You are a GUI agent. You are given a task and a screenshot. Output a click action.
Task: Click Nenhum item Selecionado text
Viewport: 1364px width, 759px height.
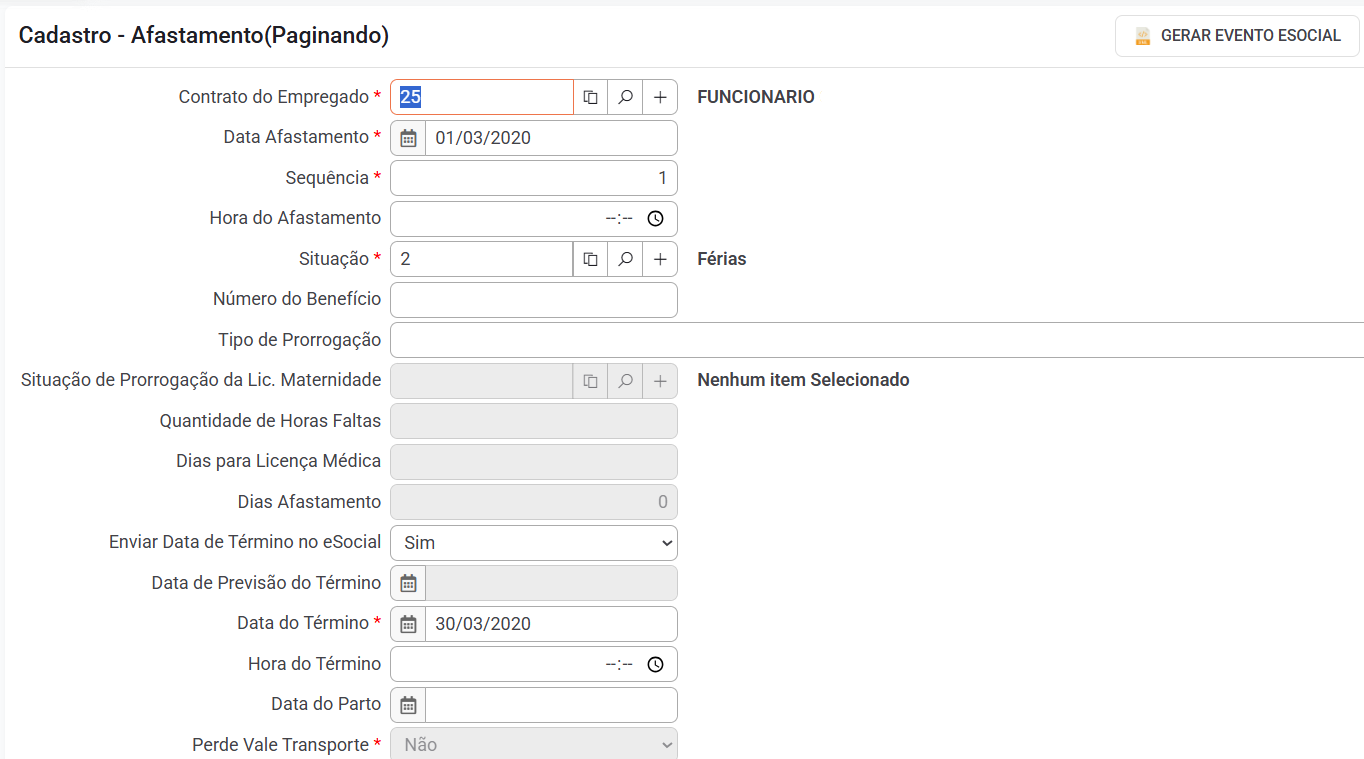click(x=803, y=380)
